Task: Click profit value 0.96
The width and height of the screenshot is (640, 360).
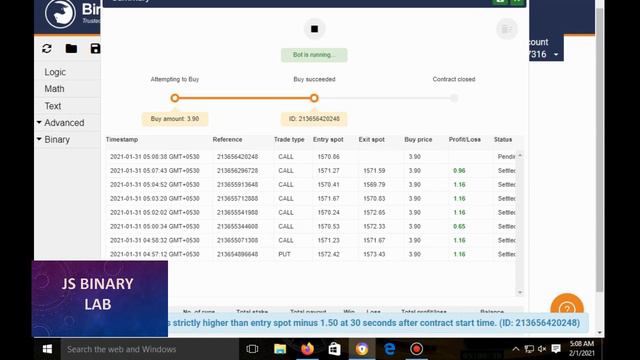Action: 459,171
